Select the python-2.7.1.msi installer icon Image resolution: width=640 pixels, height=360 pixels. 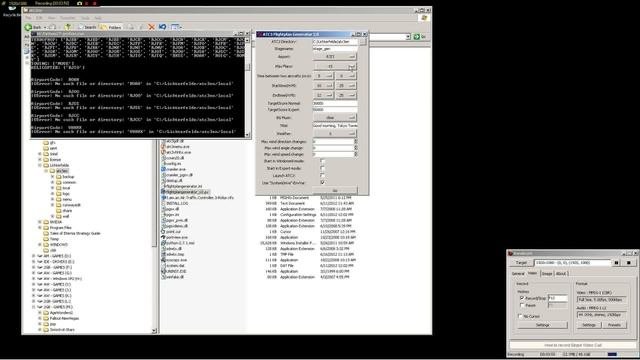pyautogui.click(x=164, y=243)
